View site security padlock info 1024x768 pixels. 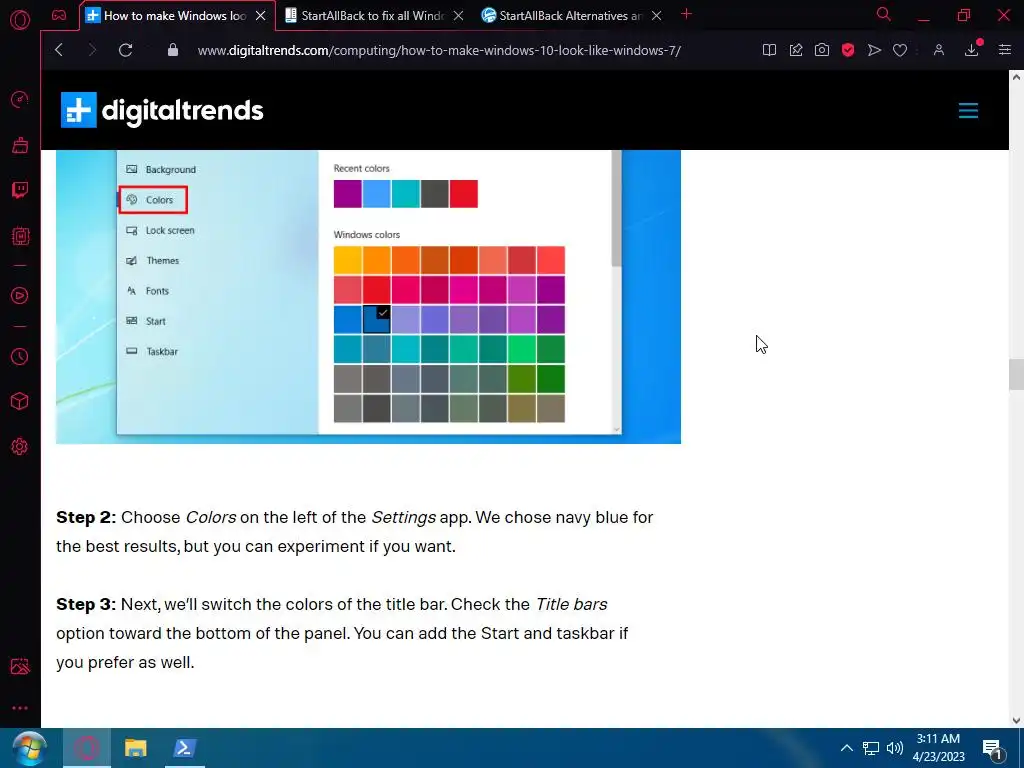click(172, 50)
